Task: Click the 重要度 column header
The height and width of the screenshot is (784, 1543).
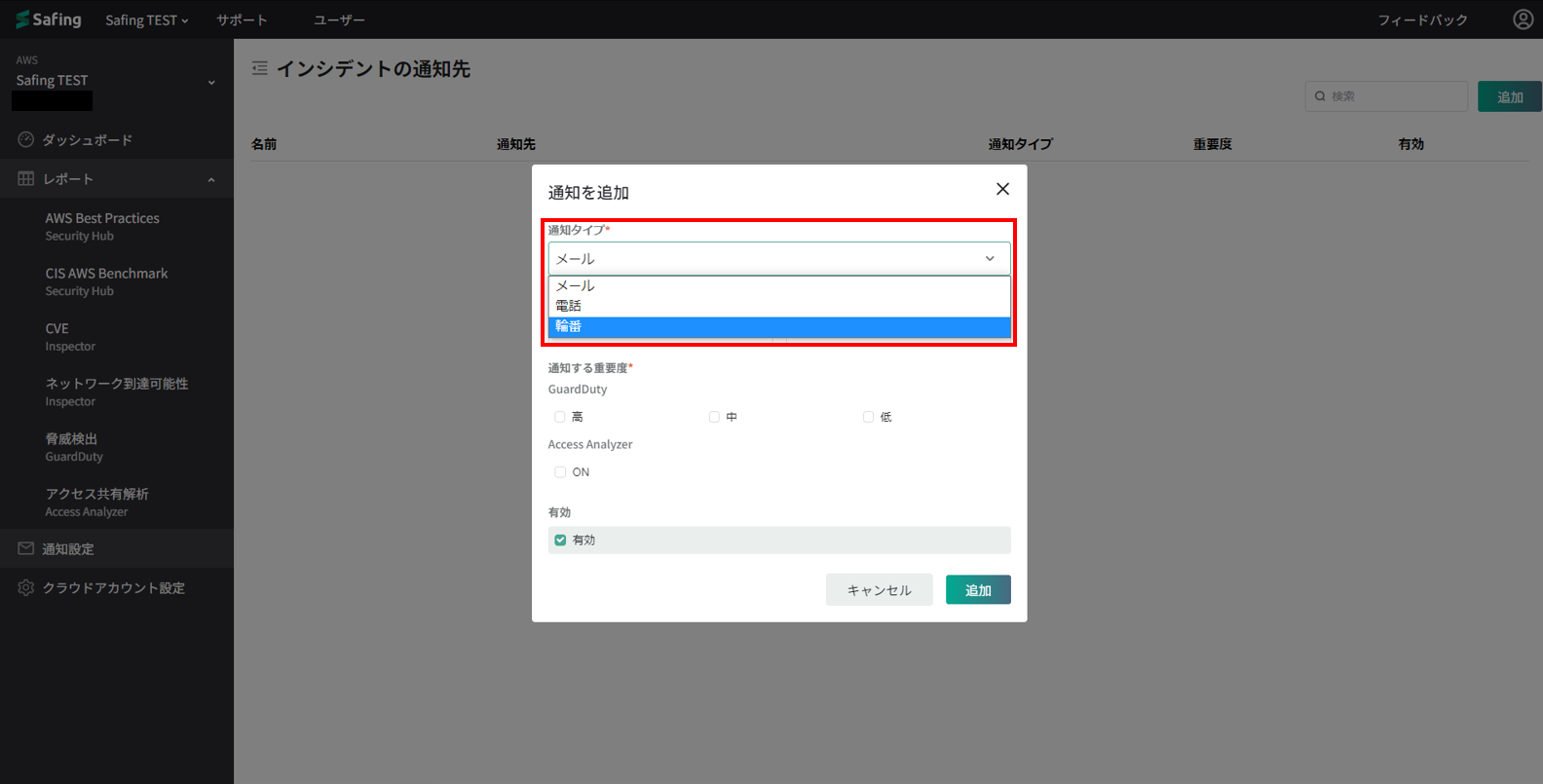Action: [1213, 144]
